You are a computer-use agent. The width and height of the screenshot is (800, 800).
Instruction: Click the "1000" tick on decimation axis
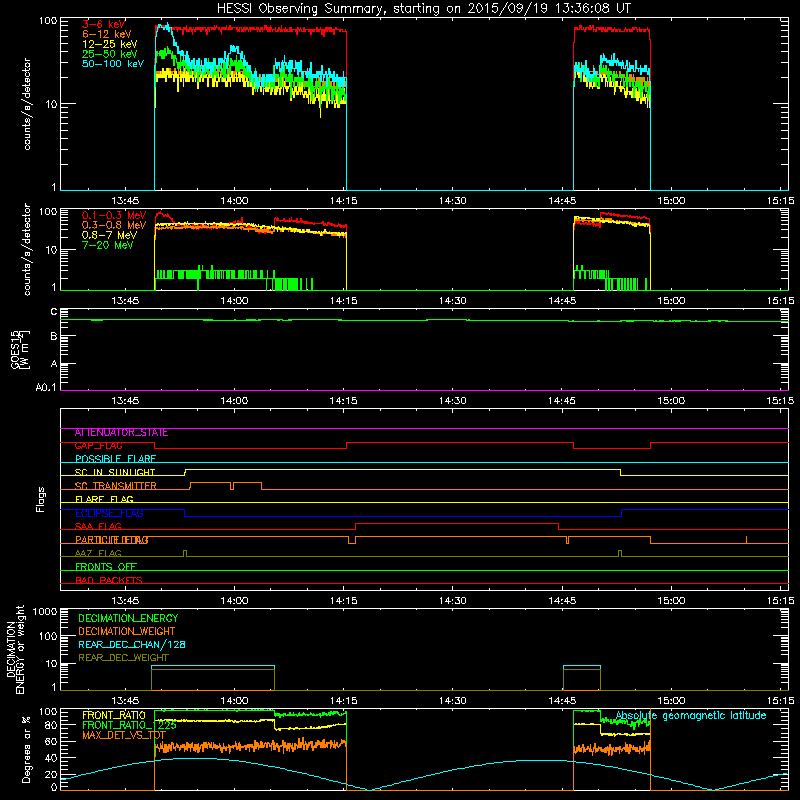(44, 612)
